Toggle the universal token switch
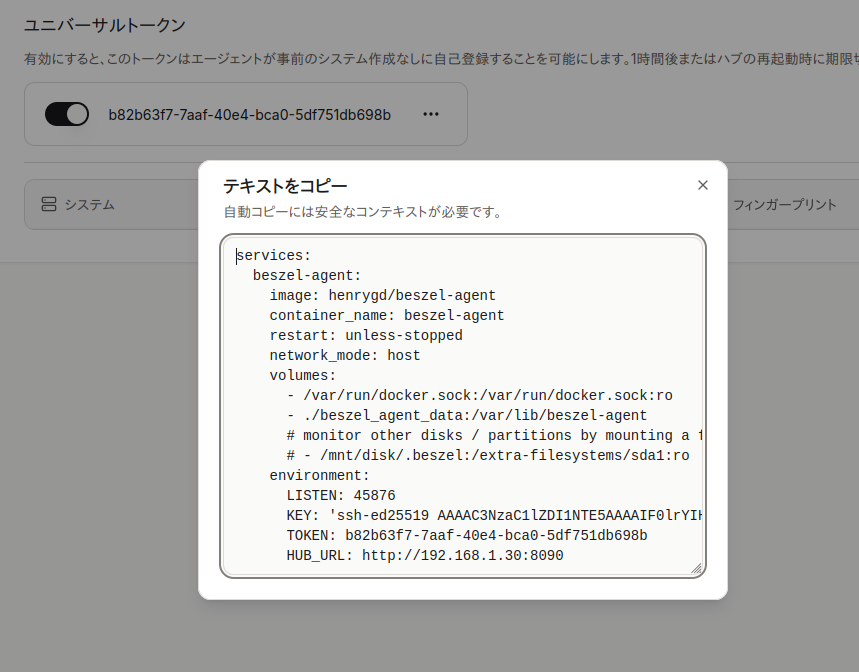 tap(67, 115)
